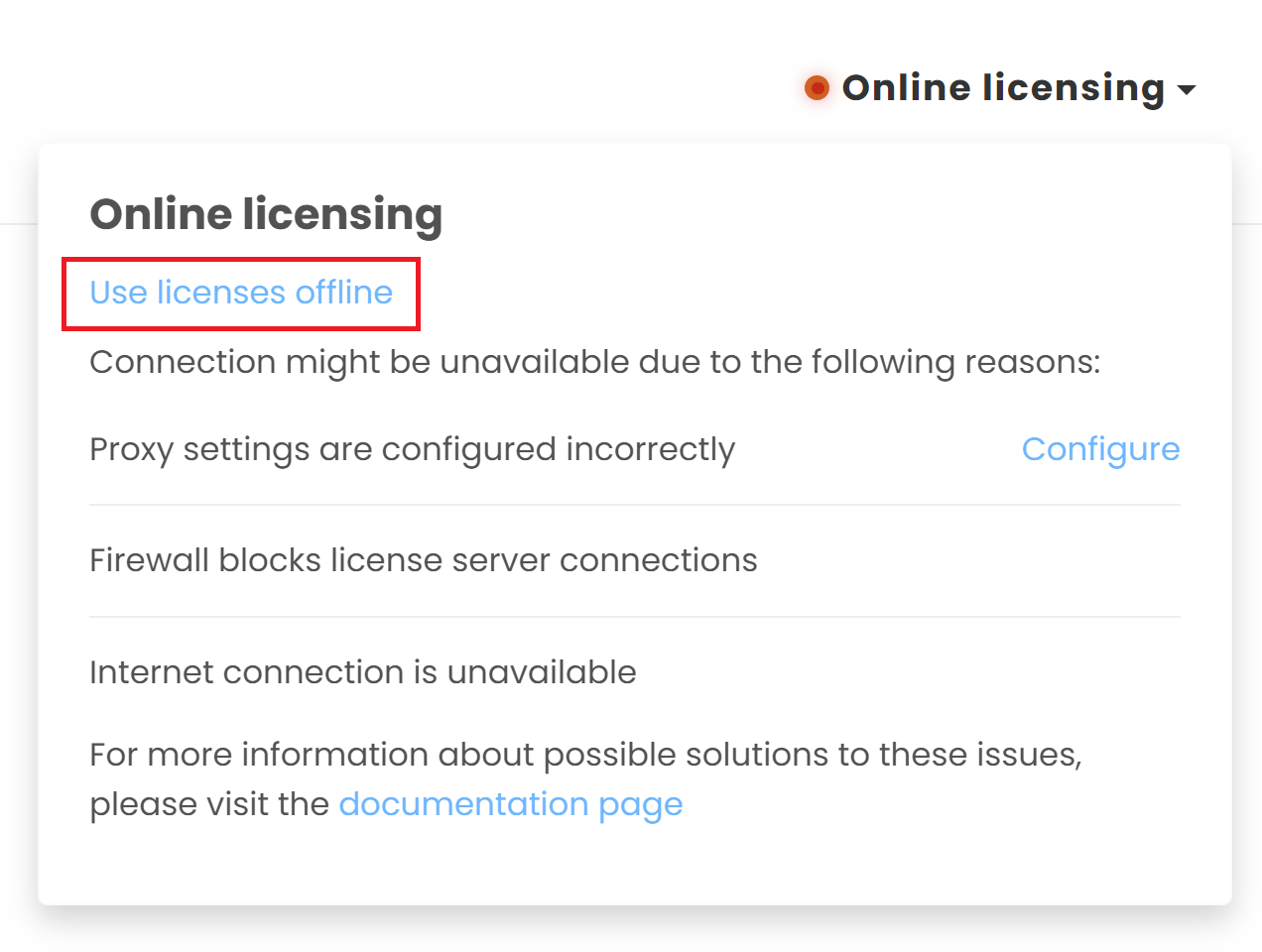Click the status dot beside Online licensing
This screenshot has height=952, width=1262.
click(816, 87)
